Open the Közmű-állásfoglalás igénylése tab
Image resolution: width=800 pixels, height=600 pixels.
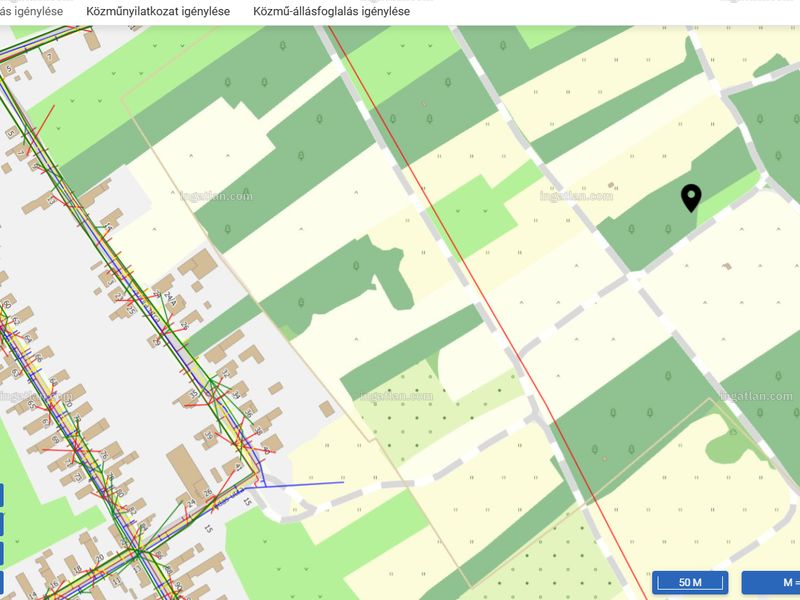pos(332,11)
